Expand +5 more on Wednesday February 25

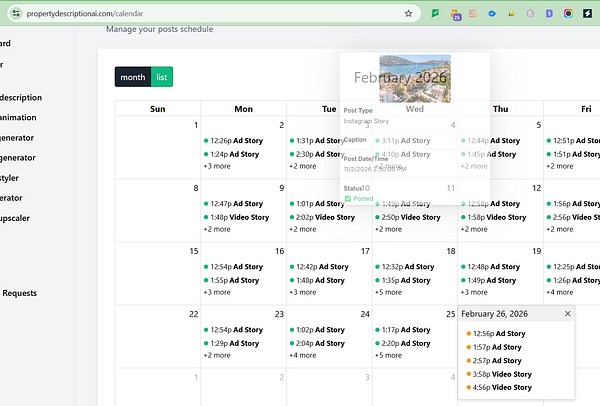coord(388,355)
